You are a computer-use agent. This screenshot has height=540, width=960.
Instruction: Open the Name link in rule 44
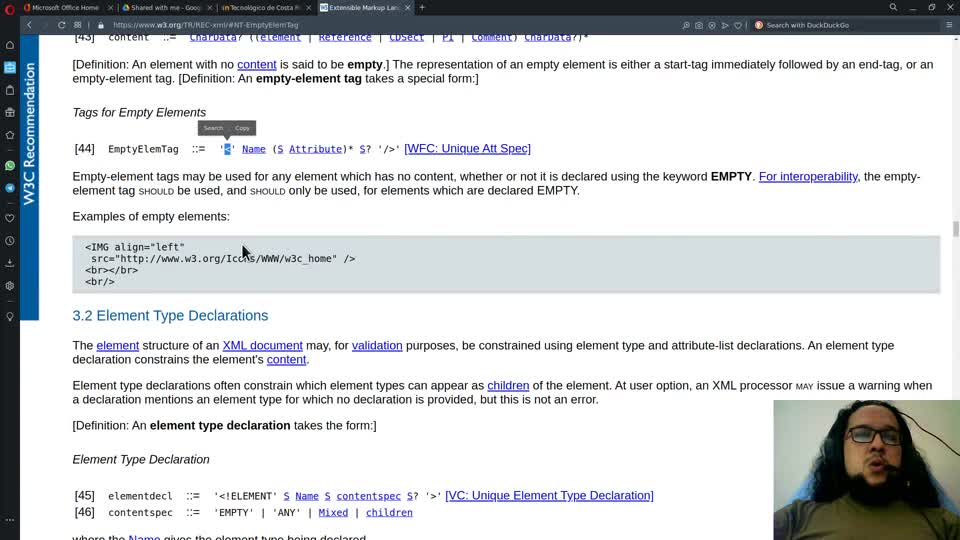click(253, 149)
